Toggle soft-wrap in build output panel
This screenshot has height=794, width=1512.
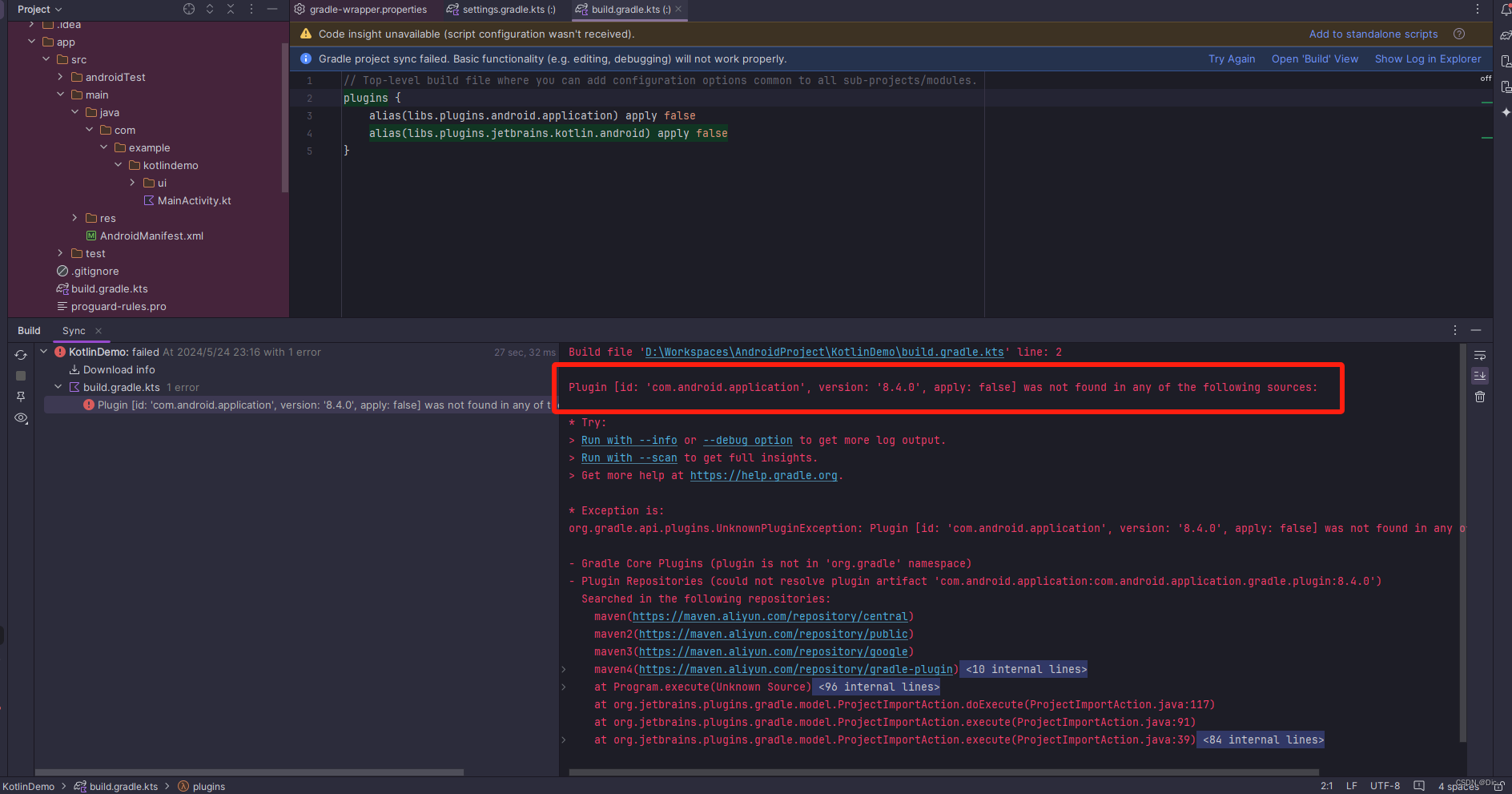point(1481,355)
